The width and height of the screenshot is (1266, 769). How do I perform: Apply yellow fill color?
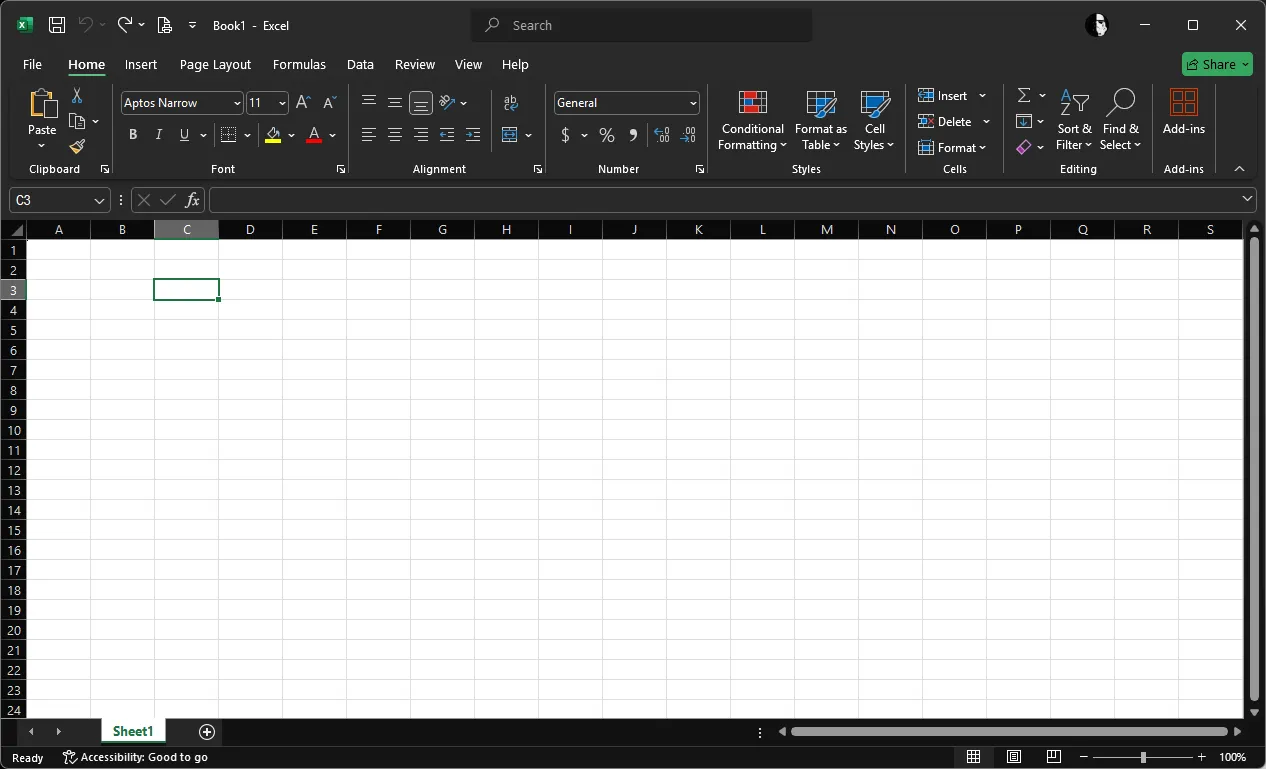coord(273,135)
